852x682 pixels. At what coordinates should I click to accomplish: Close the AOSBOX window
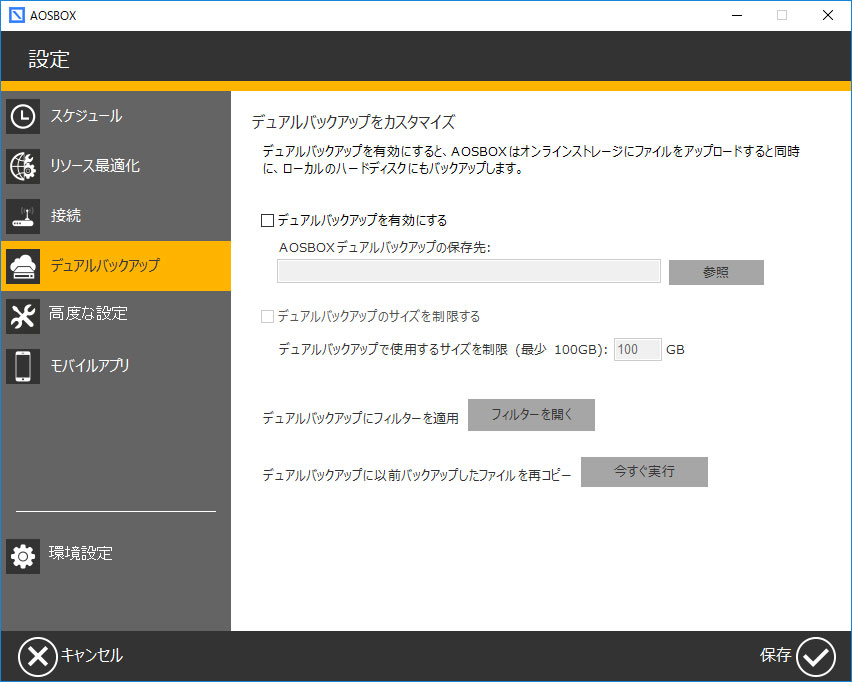pos(828,15)
